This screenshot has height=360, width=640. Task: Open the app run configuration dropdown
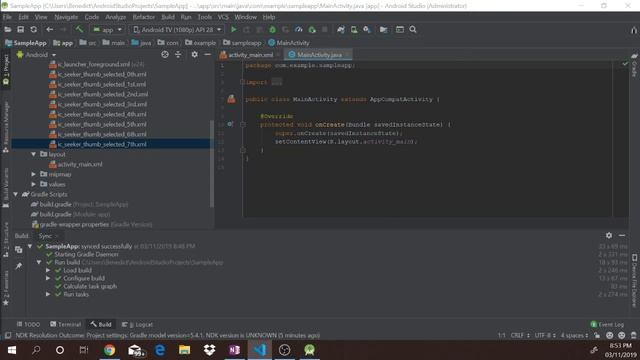pyautogui.click(x=107, y=29)
